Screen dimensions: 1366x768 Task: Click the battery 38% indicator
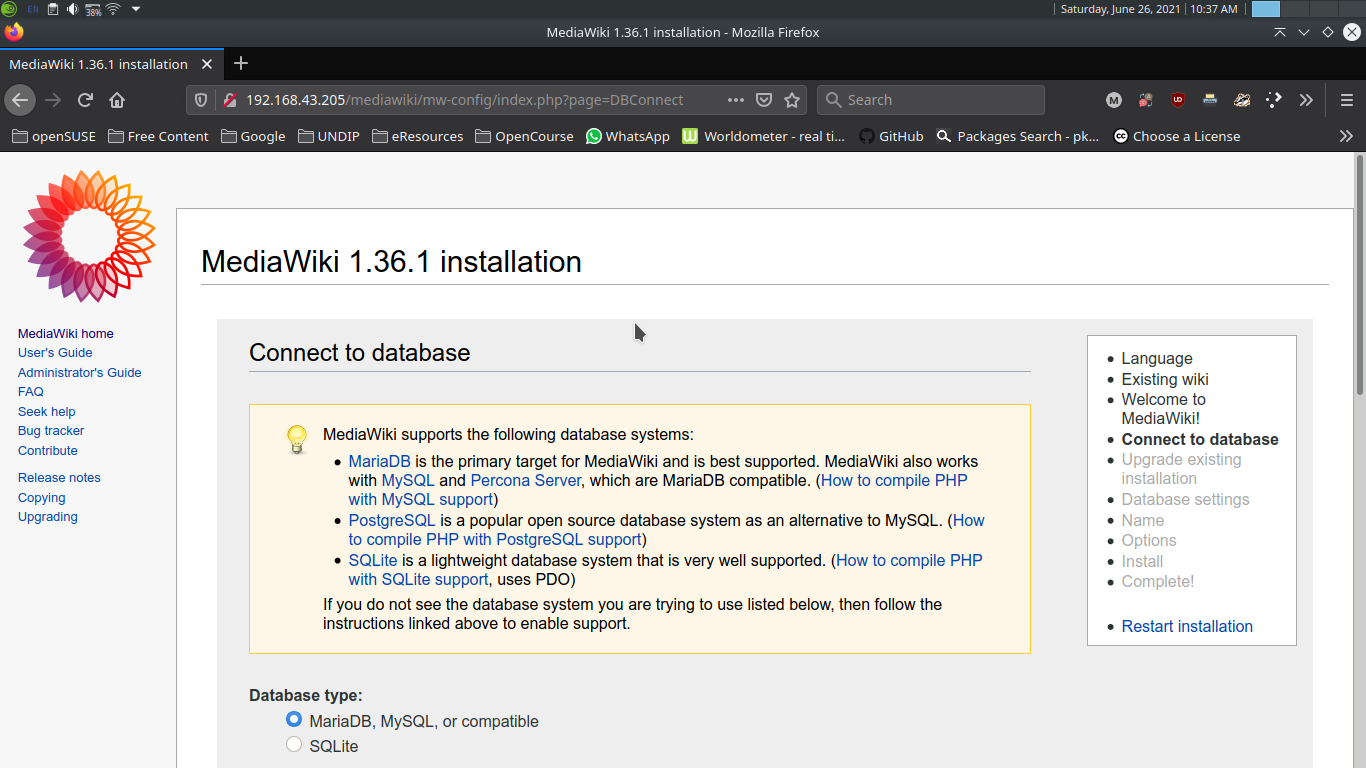coord(93,9)
